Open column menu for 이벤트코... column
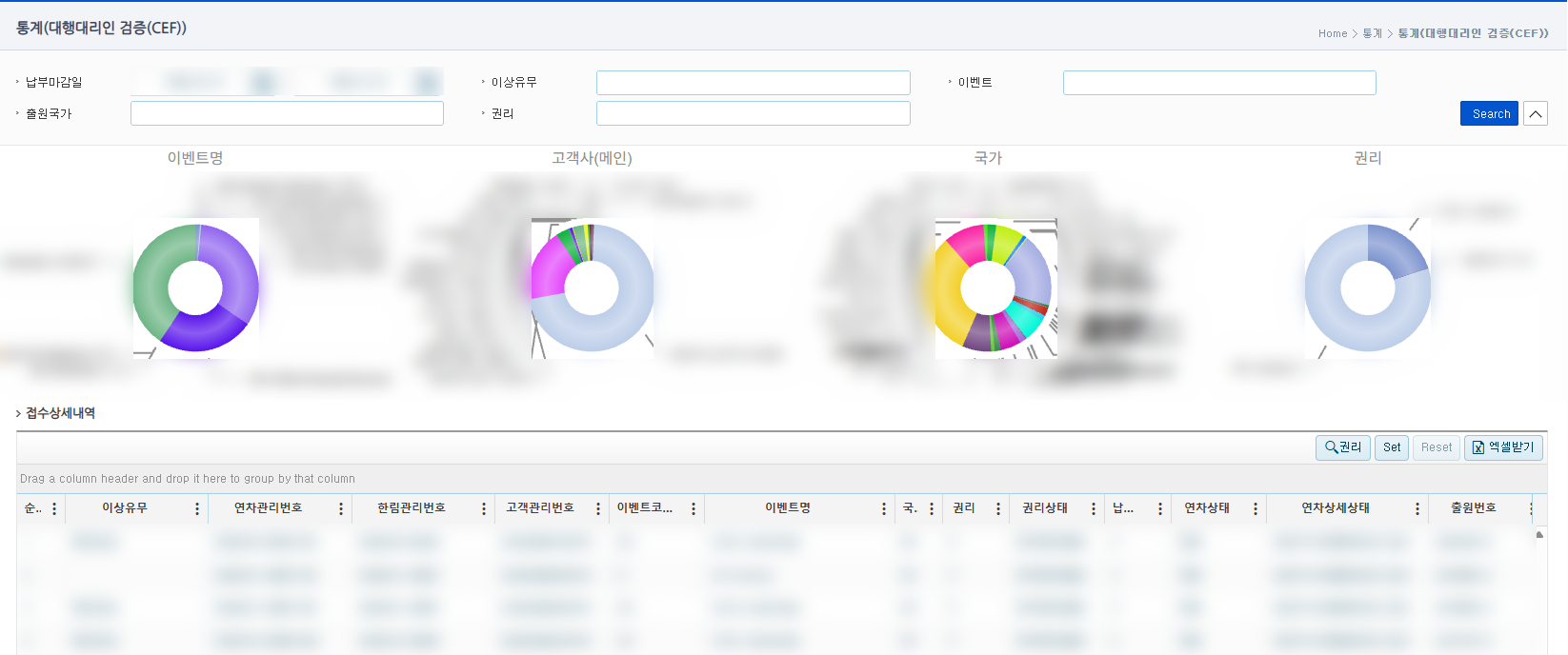The height and width of the screenshot is (655, 1568). coord(694,509)
